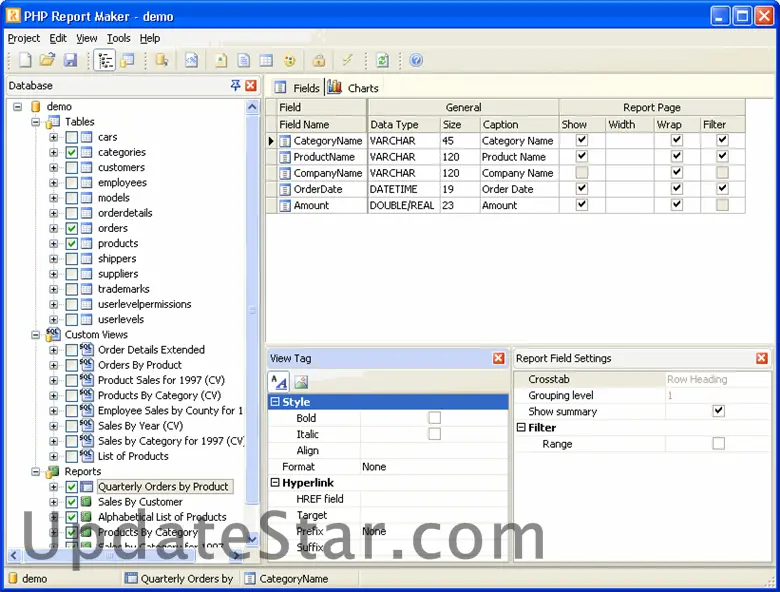Click the database table view toolbar icon
Image resolution: width=780 pixels, height=592 pixels.
[128, 60]
